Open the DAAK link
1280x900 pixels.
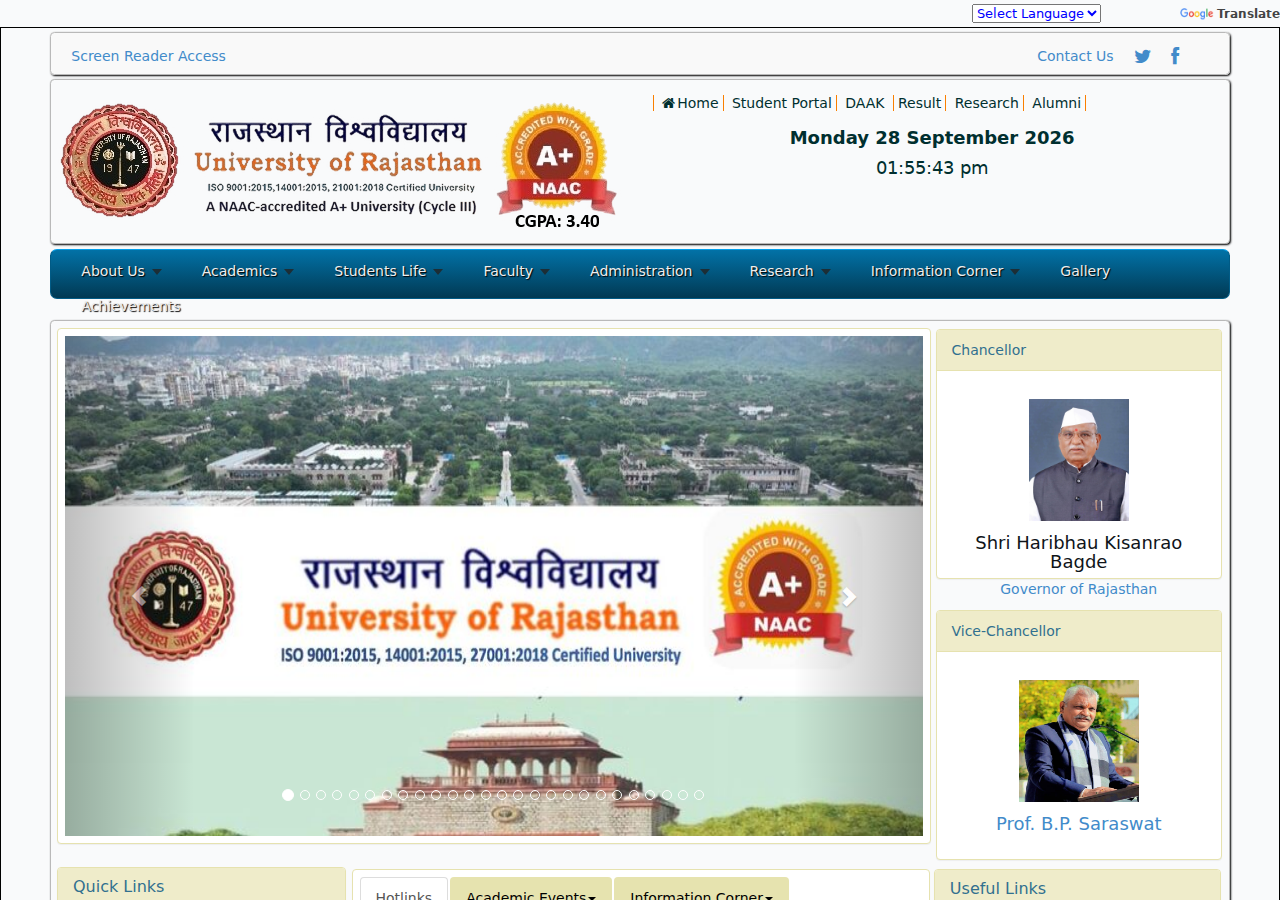pos(865,103)
